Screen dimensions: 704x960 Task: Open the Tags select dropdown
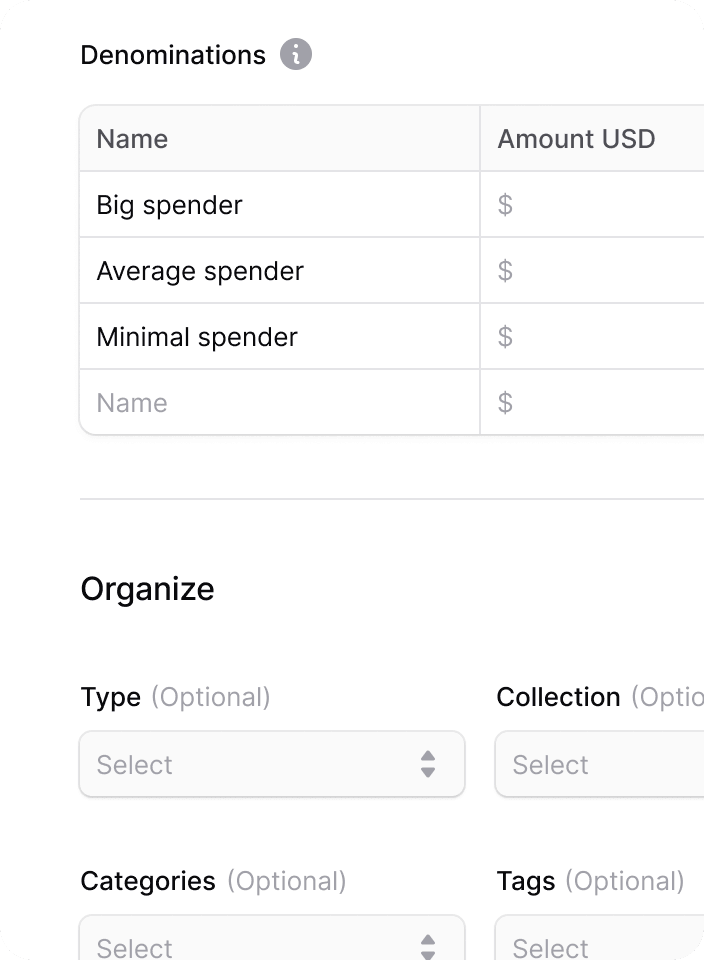[599, 937]
